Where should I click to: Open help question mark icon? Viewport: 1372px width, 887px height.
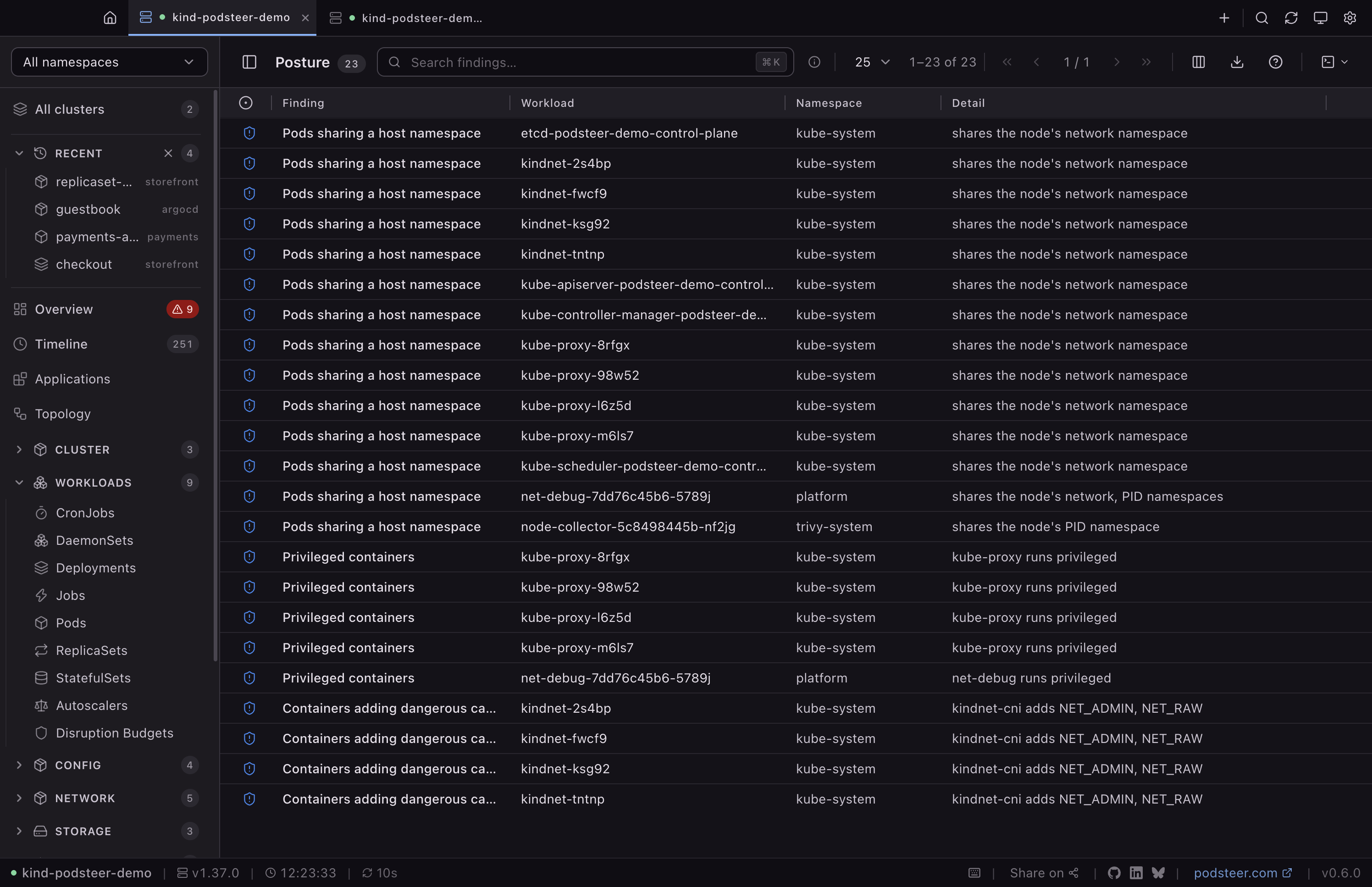(1275, 62)
